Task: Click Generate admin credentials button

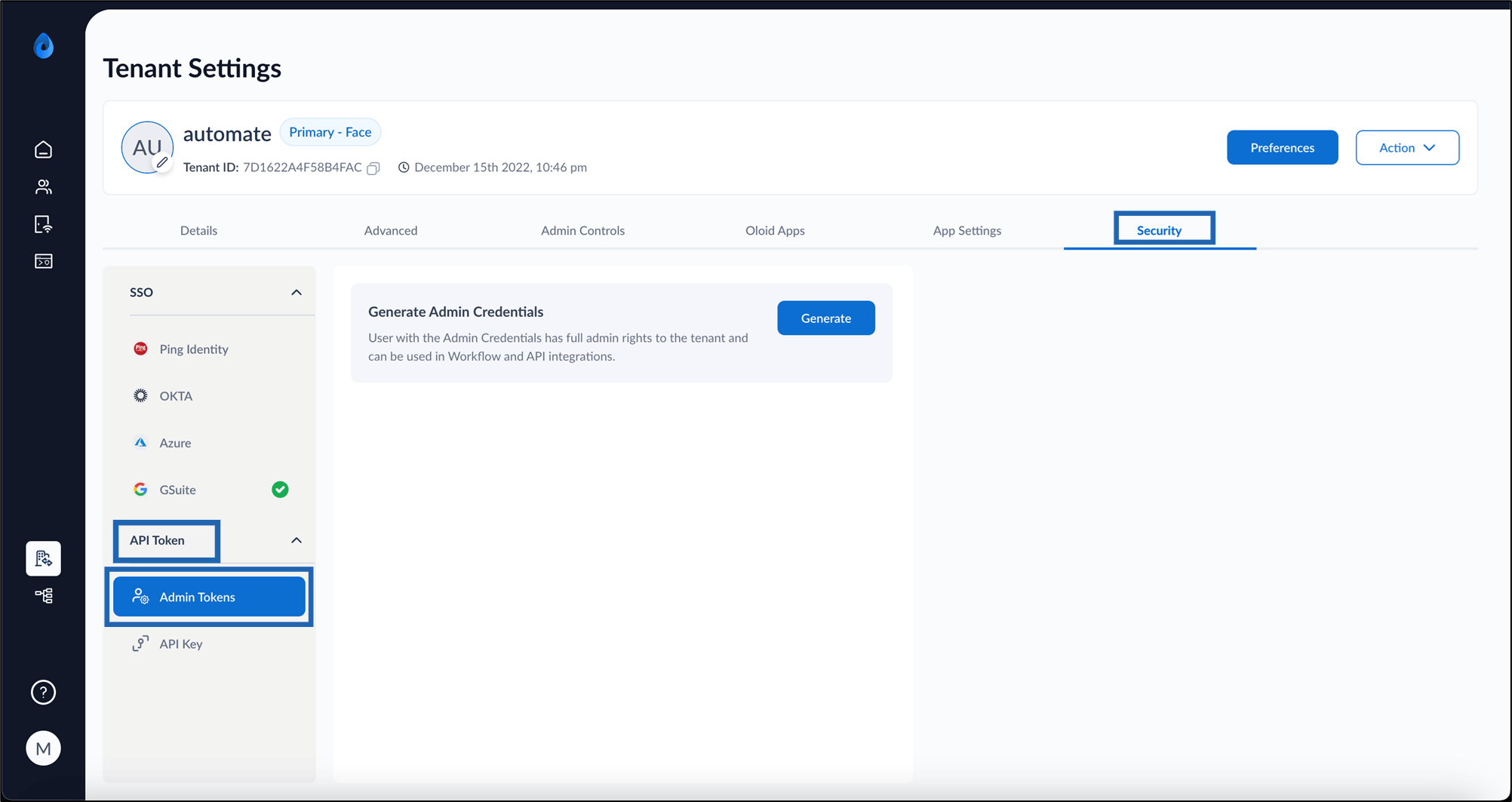Action: pos(826,318)
